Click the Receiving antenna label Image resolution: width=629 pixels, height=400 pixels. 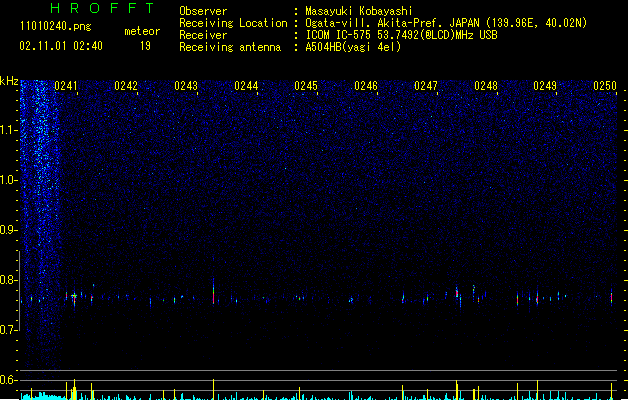[x=230, y=47]
